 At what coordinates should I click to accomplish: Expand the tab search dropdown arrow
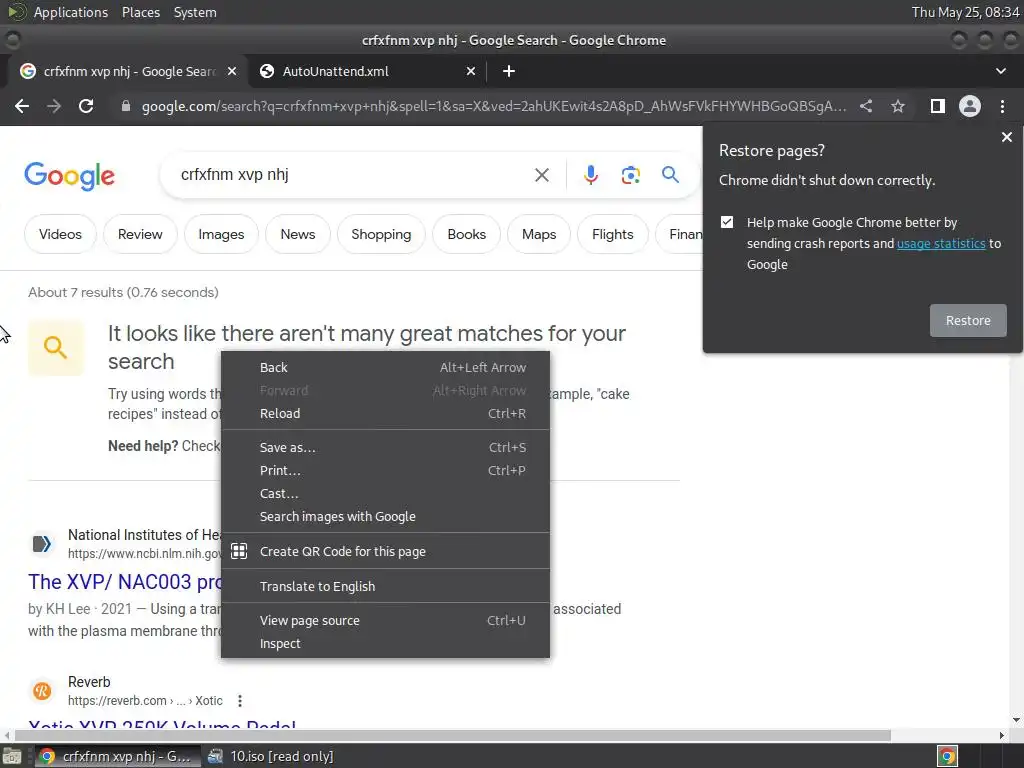pos(1000,71)
